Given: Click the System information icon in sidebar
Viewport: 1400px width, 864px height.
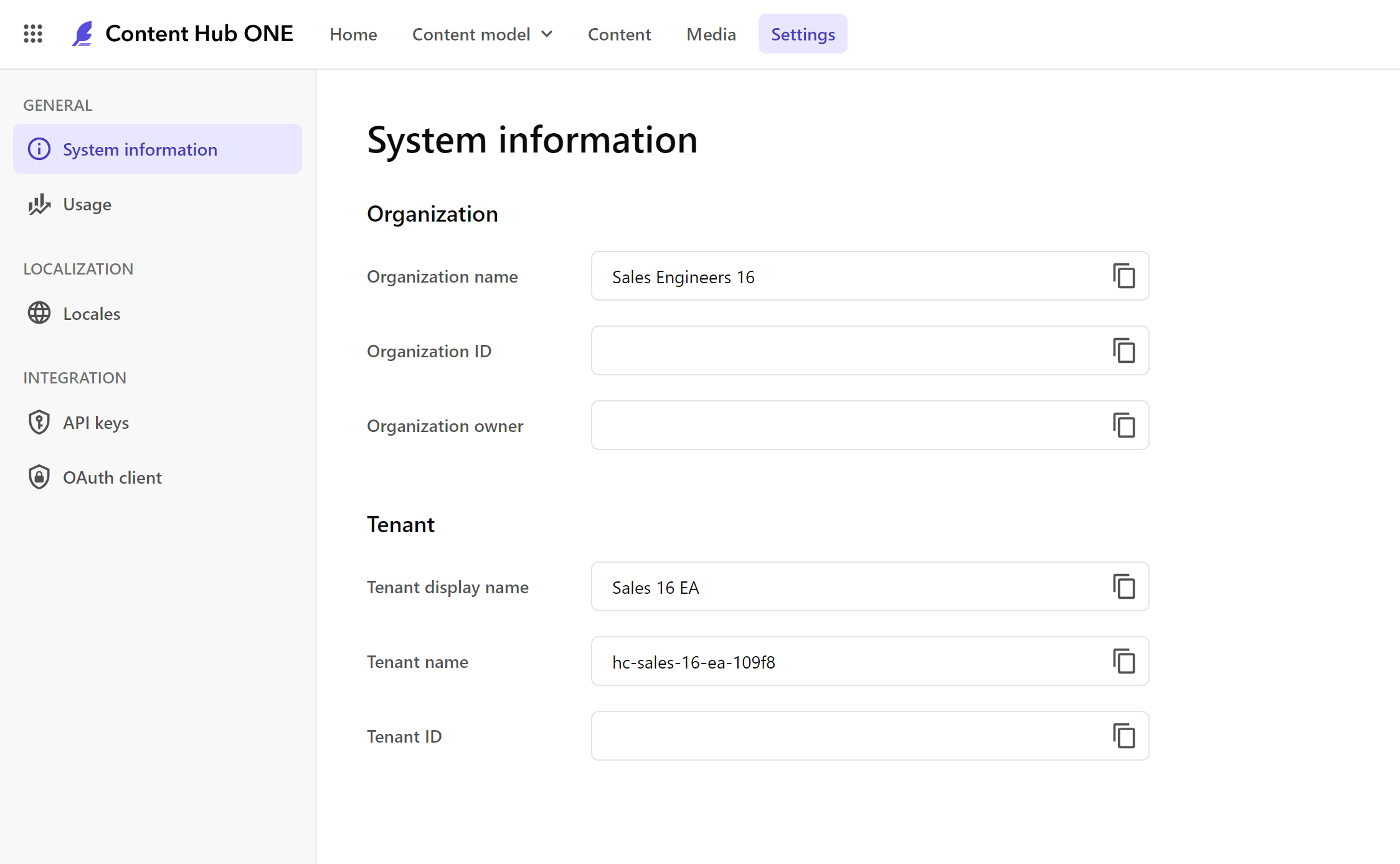Looking at the screenshot, I should click(x=39, y=149).
